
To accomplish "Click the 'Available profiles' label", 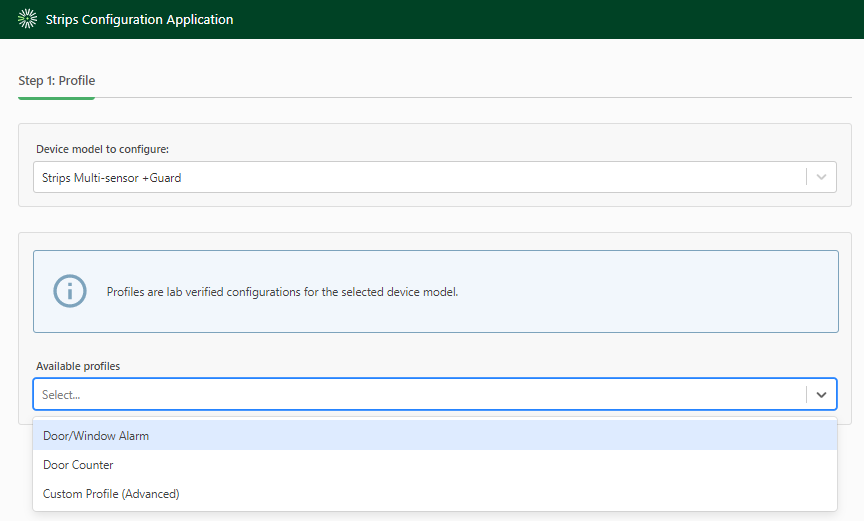I will coord(78,366).
